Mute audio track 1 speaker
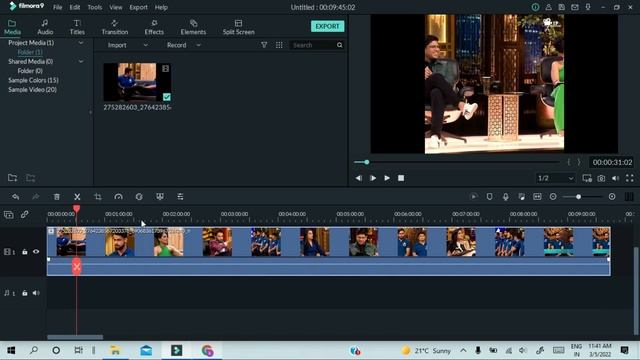This screenshot has width=640, height=360. (x=36, y=293)
